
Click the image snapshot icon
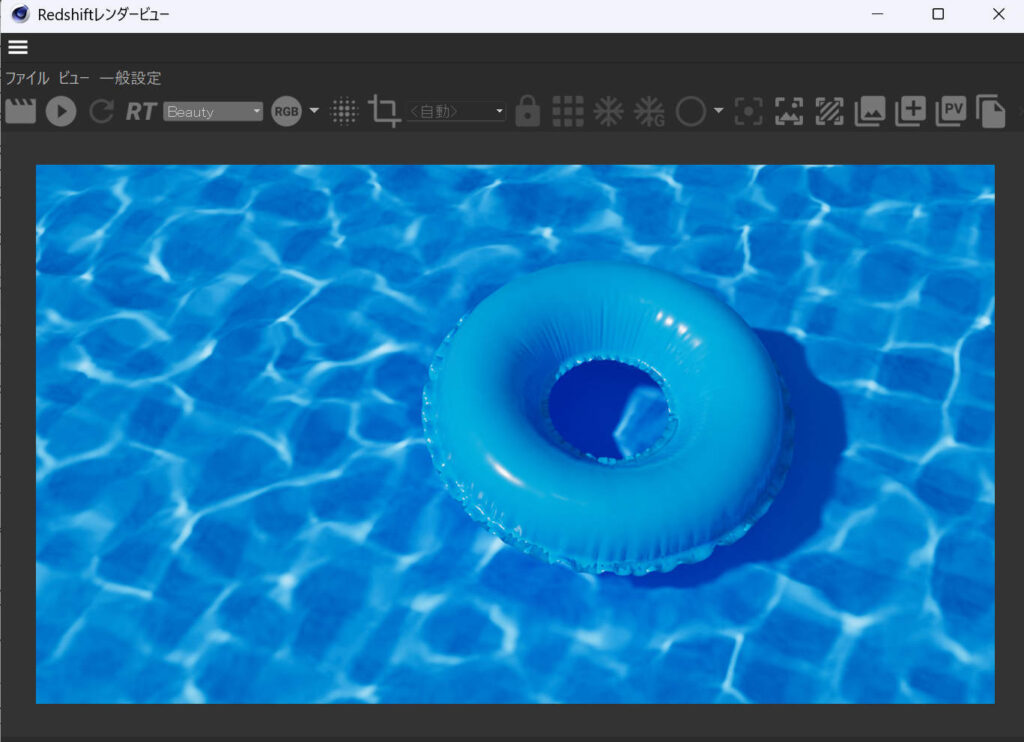[x=870, y=111]
